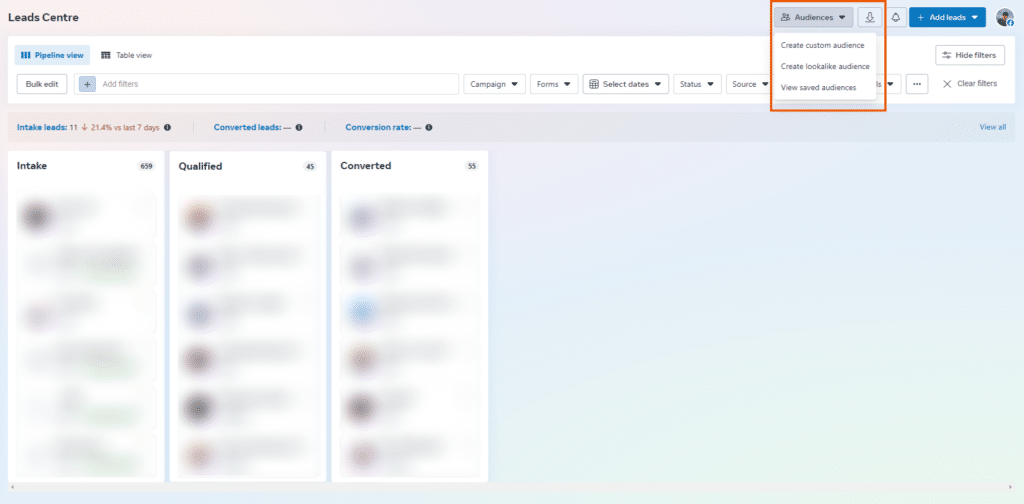Open the Forms filter dropdown
This screenshot has height=504, width=1024.
coord(553,84)
